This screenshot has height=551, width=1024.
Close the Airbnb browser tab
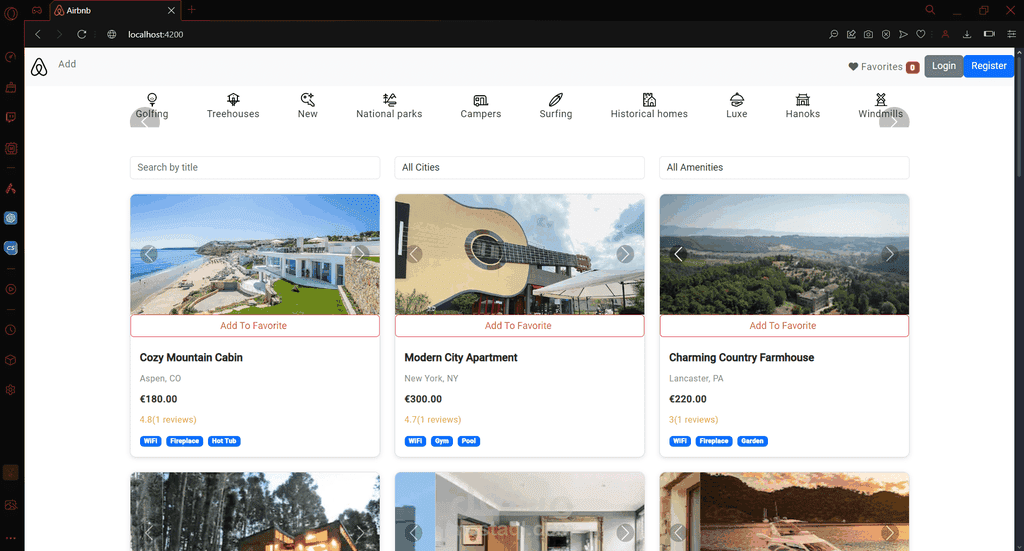(x=171, y=10)
